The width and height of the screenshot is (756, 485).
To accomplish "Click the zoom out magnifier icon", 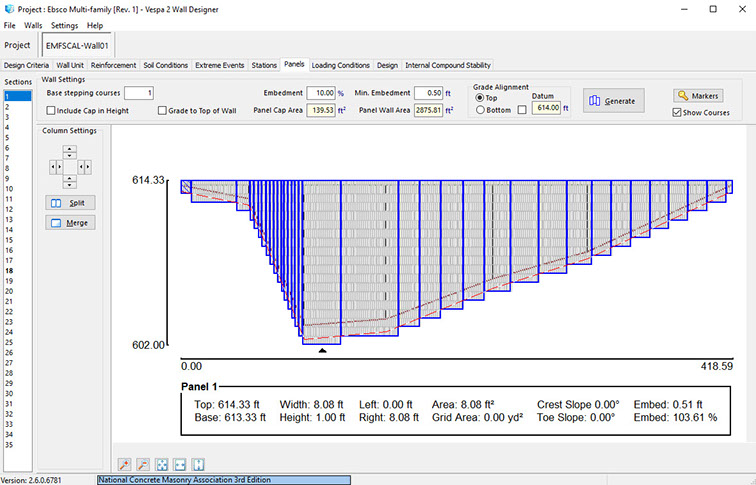I will click(143, 465).
